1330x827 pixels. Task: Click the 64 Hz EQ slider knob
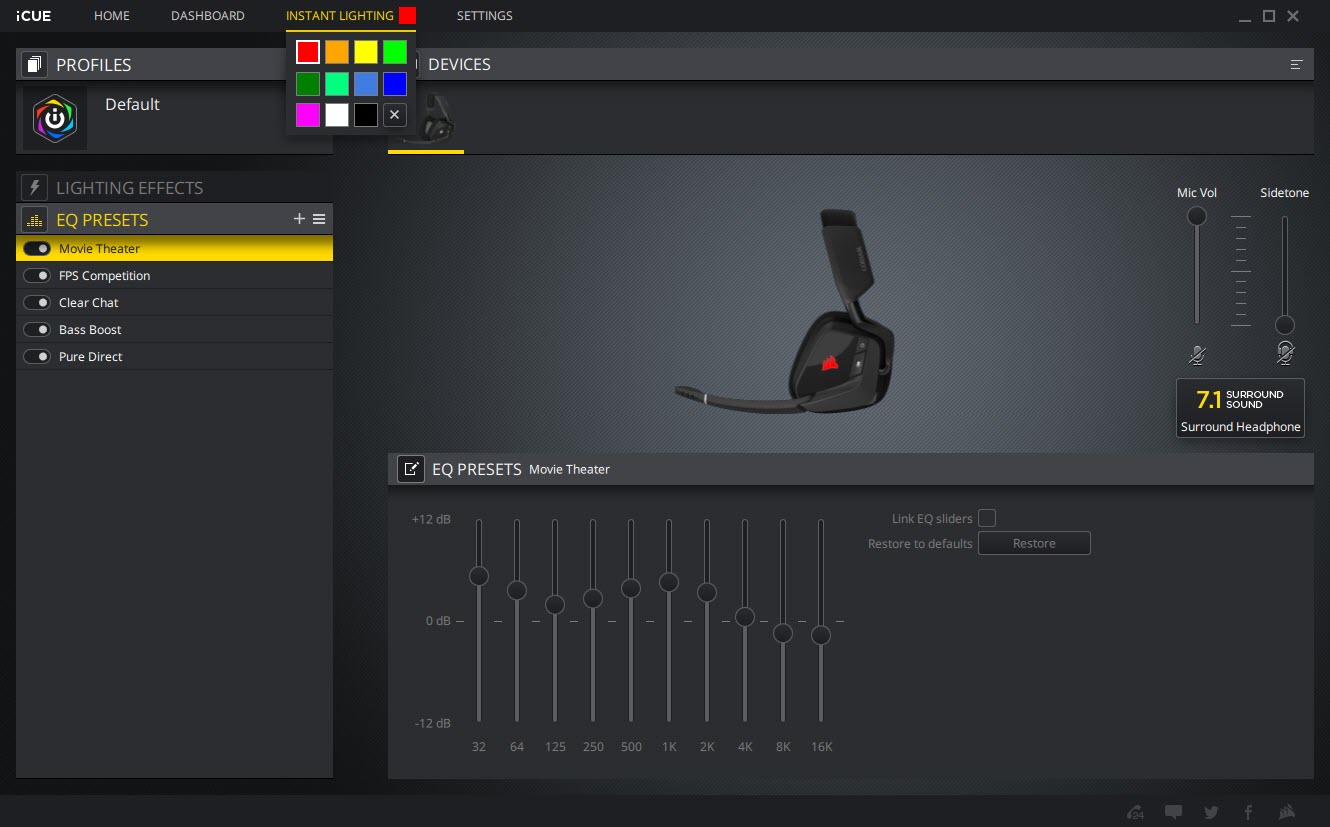517,590
